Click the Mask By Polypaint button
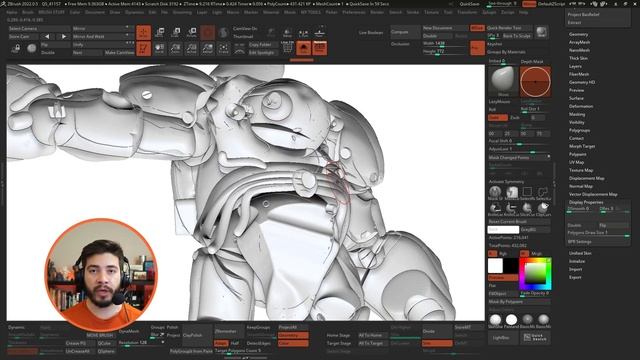 (x=519, y=302)
